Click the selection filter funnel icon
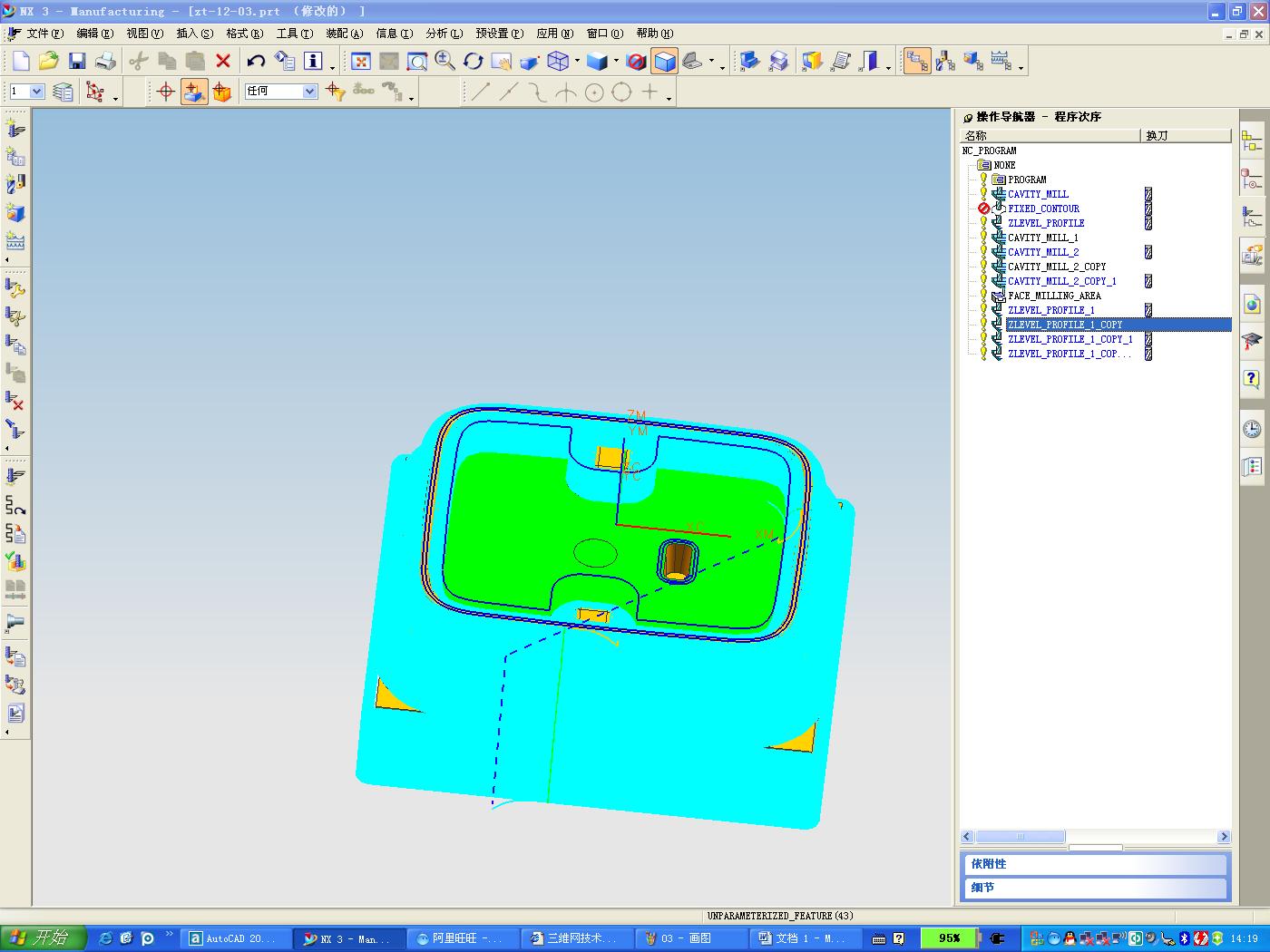 coord(335,92)
